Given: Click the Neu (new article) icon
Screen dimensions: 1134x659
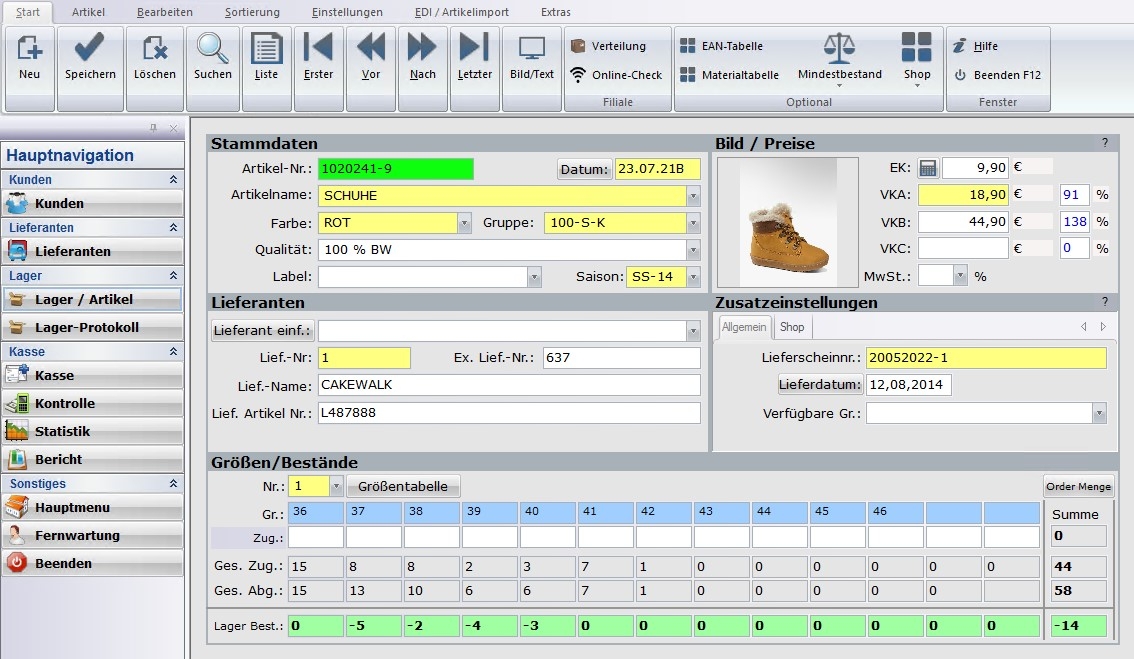Looking at the screenshot, I should click(30, 48).
